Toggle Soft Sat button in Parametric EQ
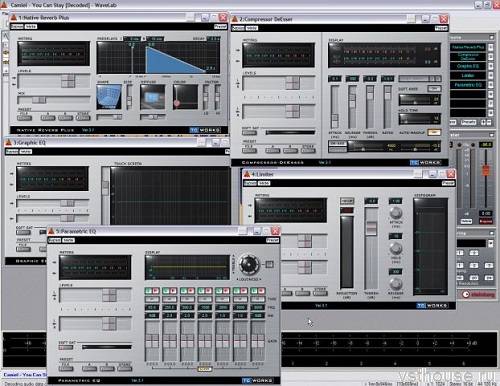Screen dimensions: 500x386 (66, 347)
